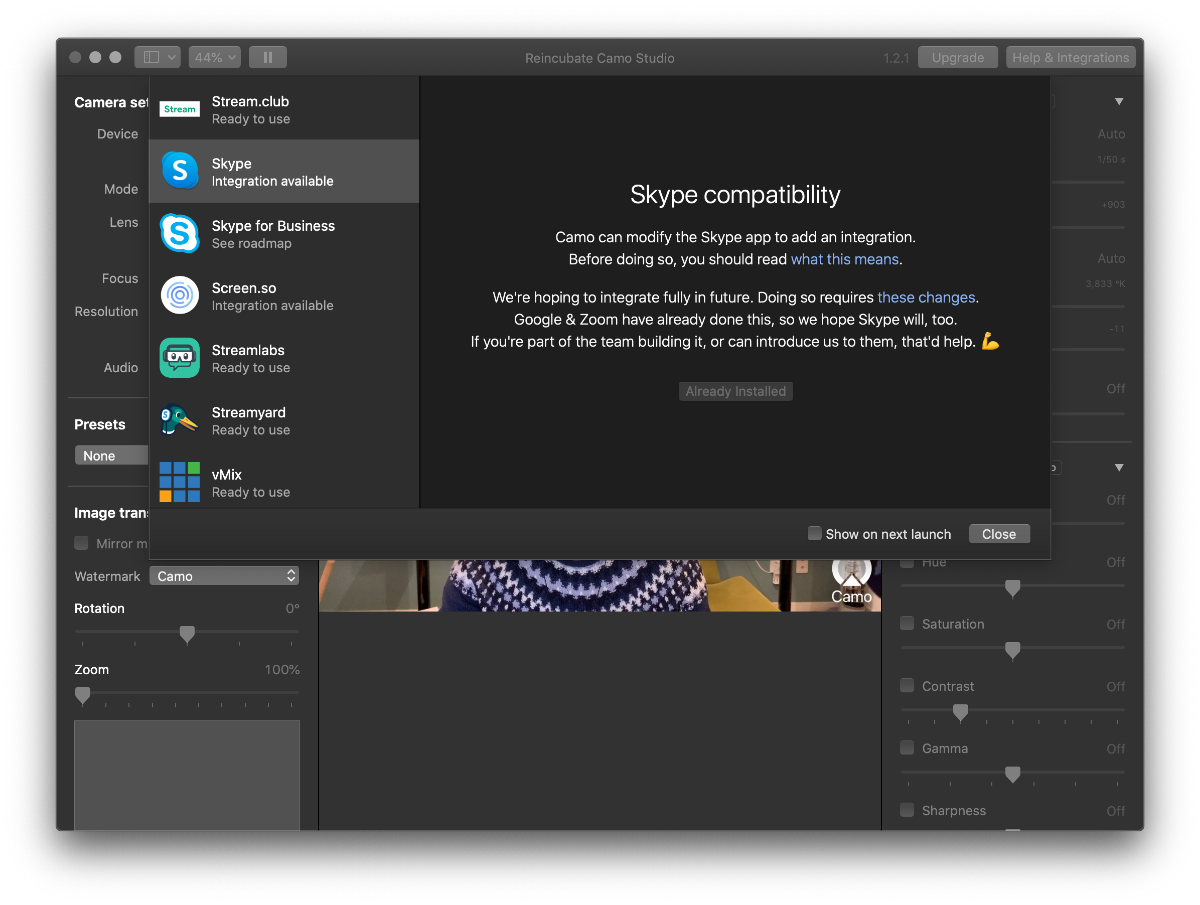This screenshot has height=905, width=1200.
Task: Open Help & Integrations
Action: coord(1071,57)
